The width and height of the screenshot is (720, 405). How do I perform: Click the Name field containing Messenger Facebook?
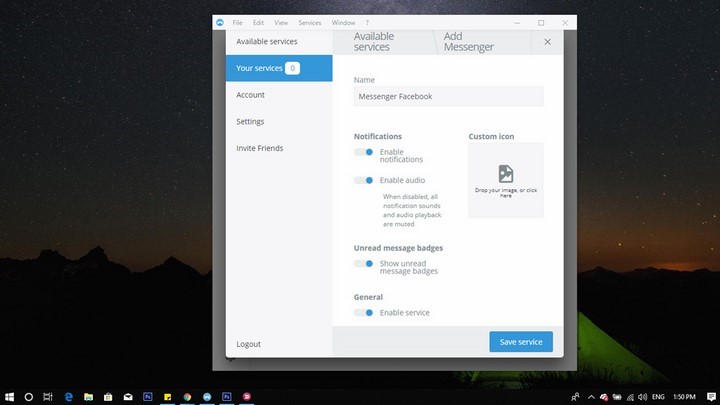448,97
